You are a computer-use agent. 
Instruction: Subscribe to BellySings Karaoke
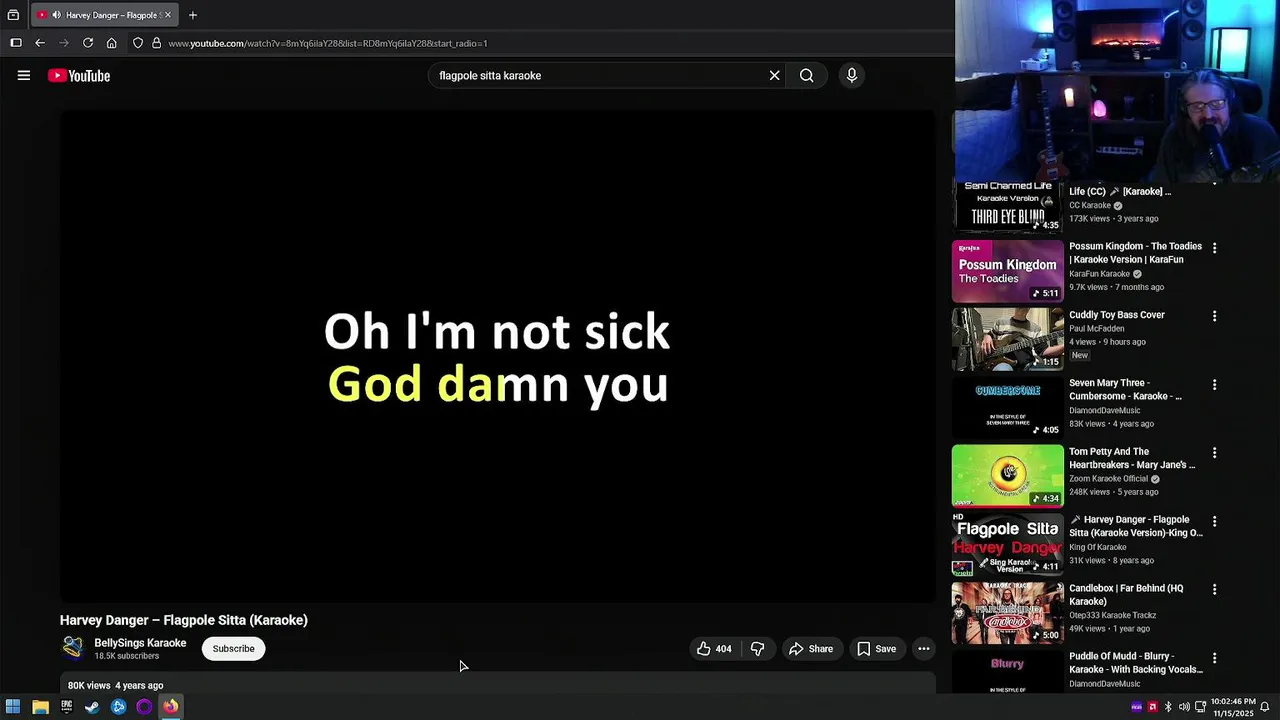(x=233, y=649)
